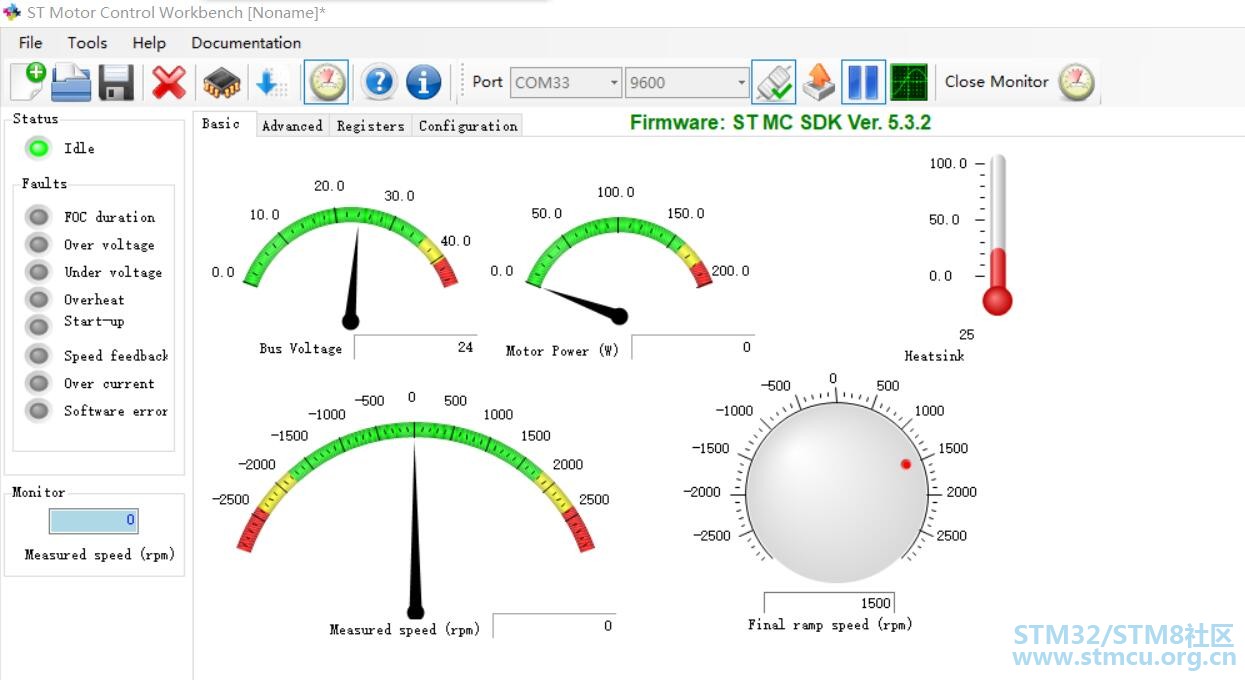Viewport: 1245px width, 680px height.
Task: Click the connect plug icon
Action: pyautogui.click(x=773, y=82)
